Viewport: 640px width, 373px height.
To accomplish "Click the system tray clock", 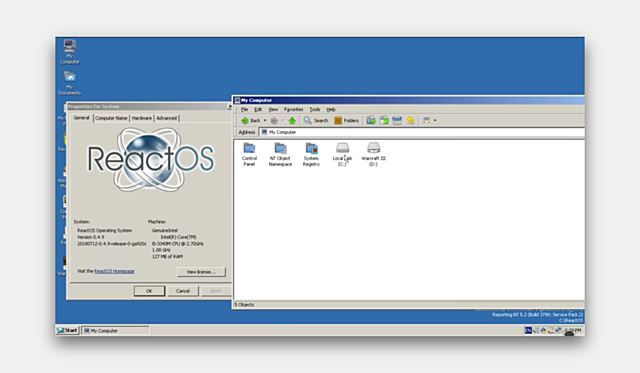I will point(573,330).
